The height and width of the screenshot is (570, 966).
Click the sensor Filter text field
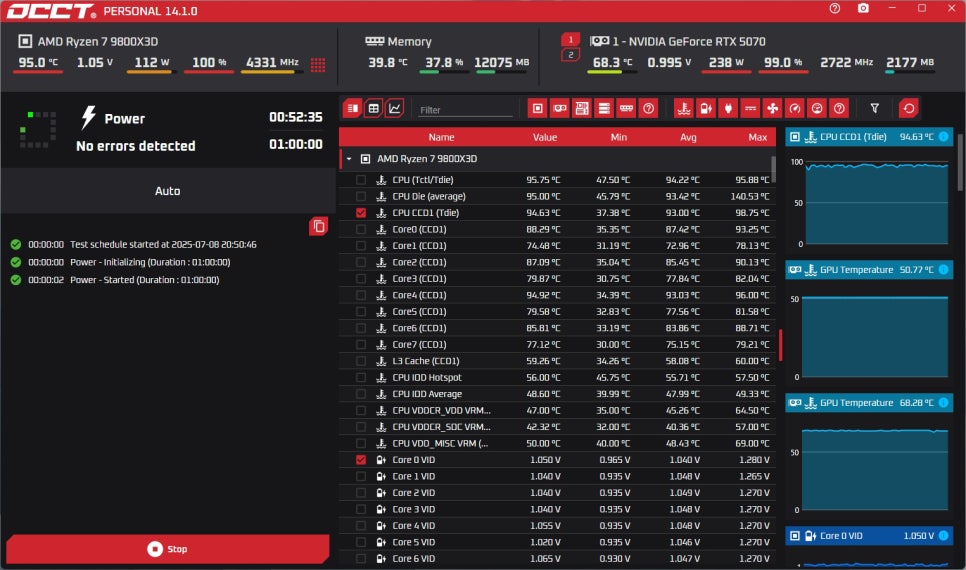pos(465,110)
